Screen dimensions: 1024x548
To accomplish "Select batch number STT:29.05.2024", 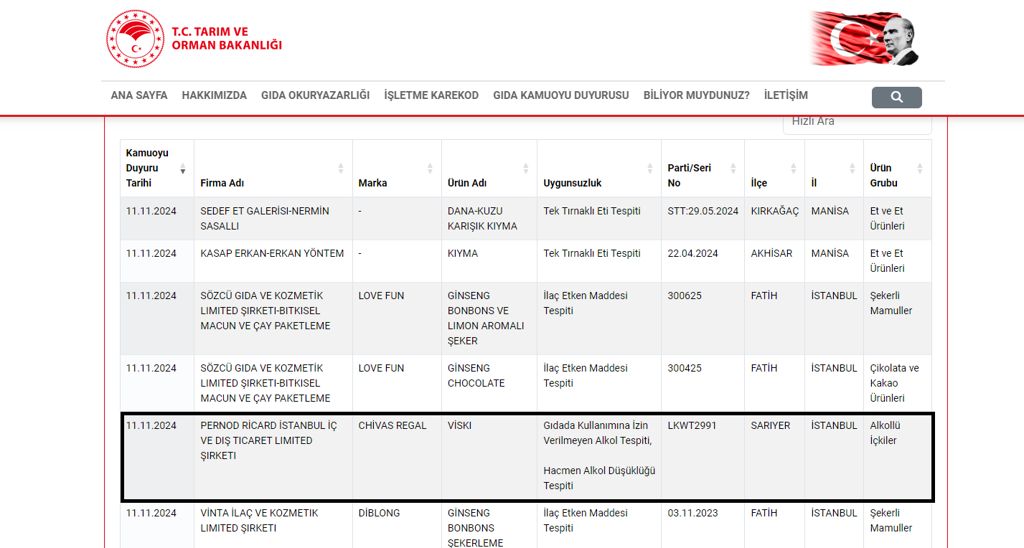I will pyautogui.click(x=703, y=211).
